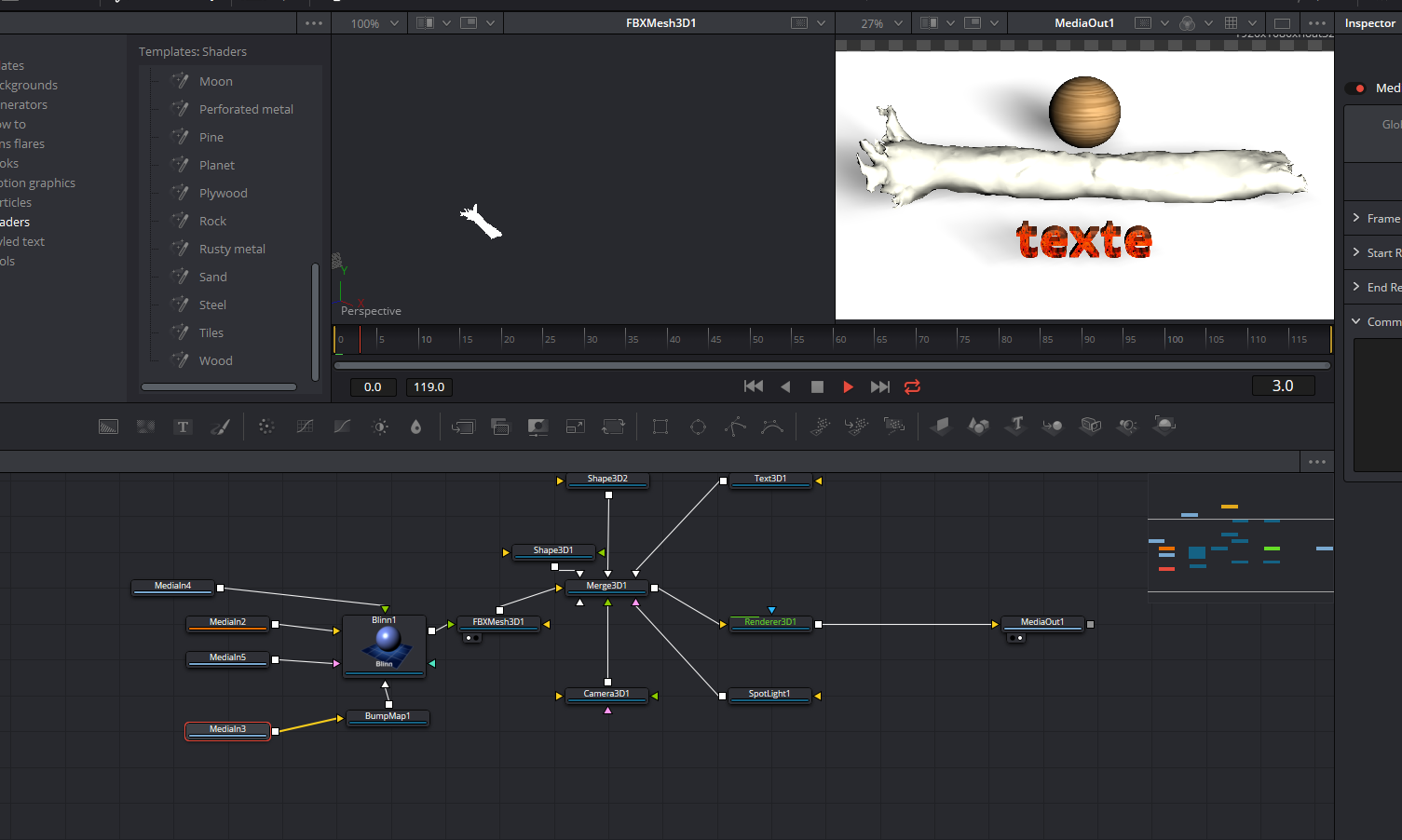1402x840 pixels.
Task: Add a Resize node from the toolbar
Action: [x=576, y=427]
